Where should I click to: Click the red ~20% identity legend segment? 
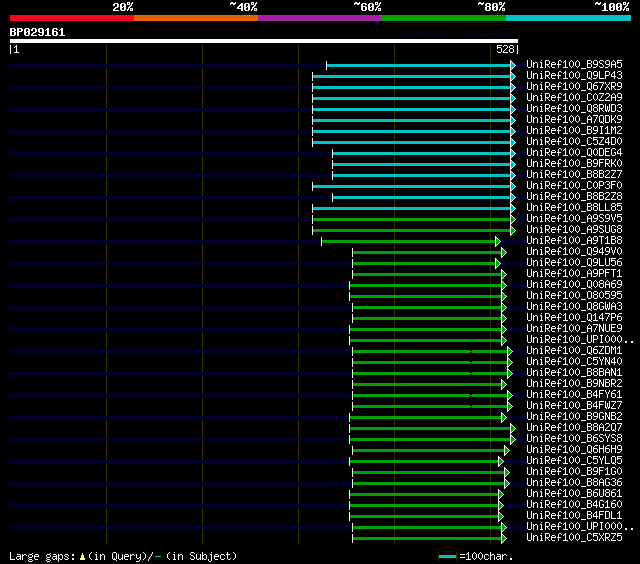(x=72, y=18)
